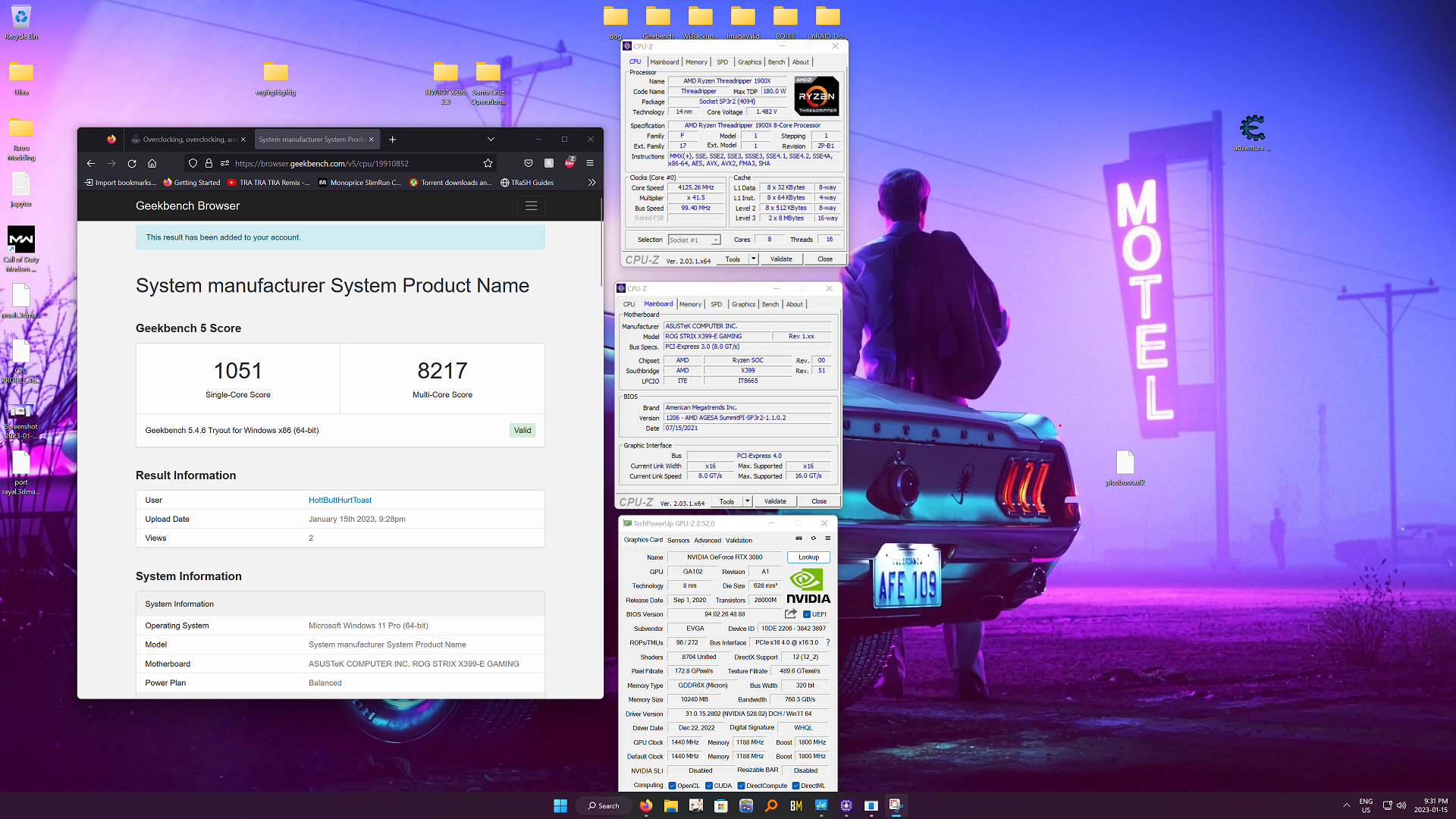Open Firefox home page icon

pos(152,163)
